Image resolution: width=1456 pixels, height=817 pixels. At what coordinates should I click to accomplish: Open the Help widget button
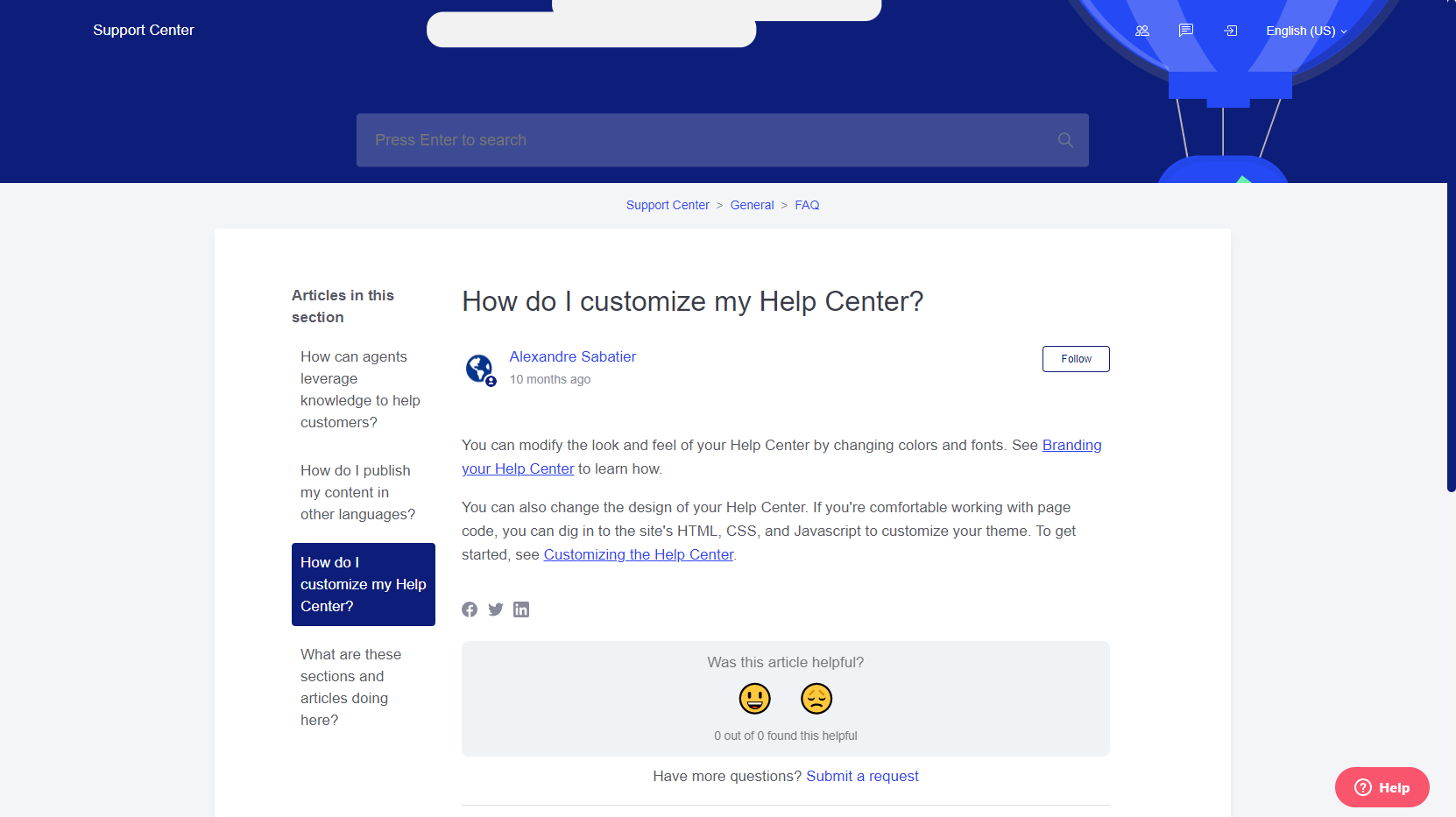(x=1382, y=787)
